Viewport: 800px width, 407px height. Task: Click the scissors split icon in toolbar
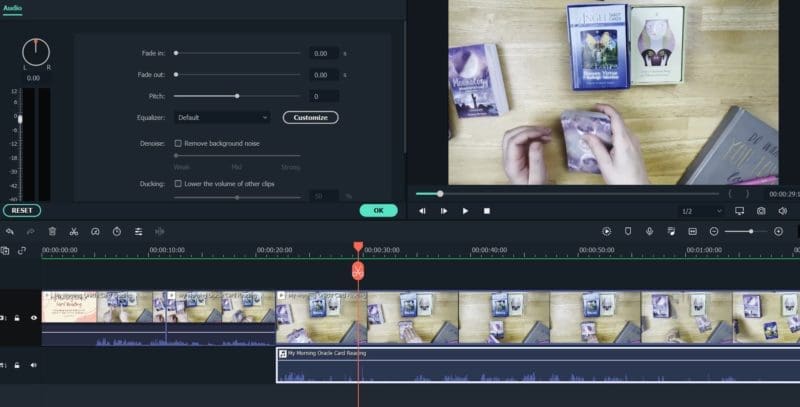[73, 232]
